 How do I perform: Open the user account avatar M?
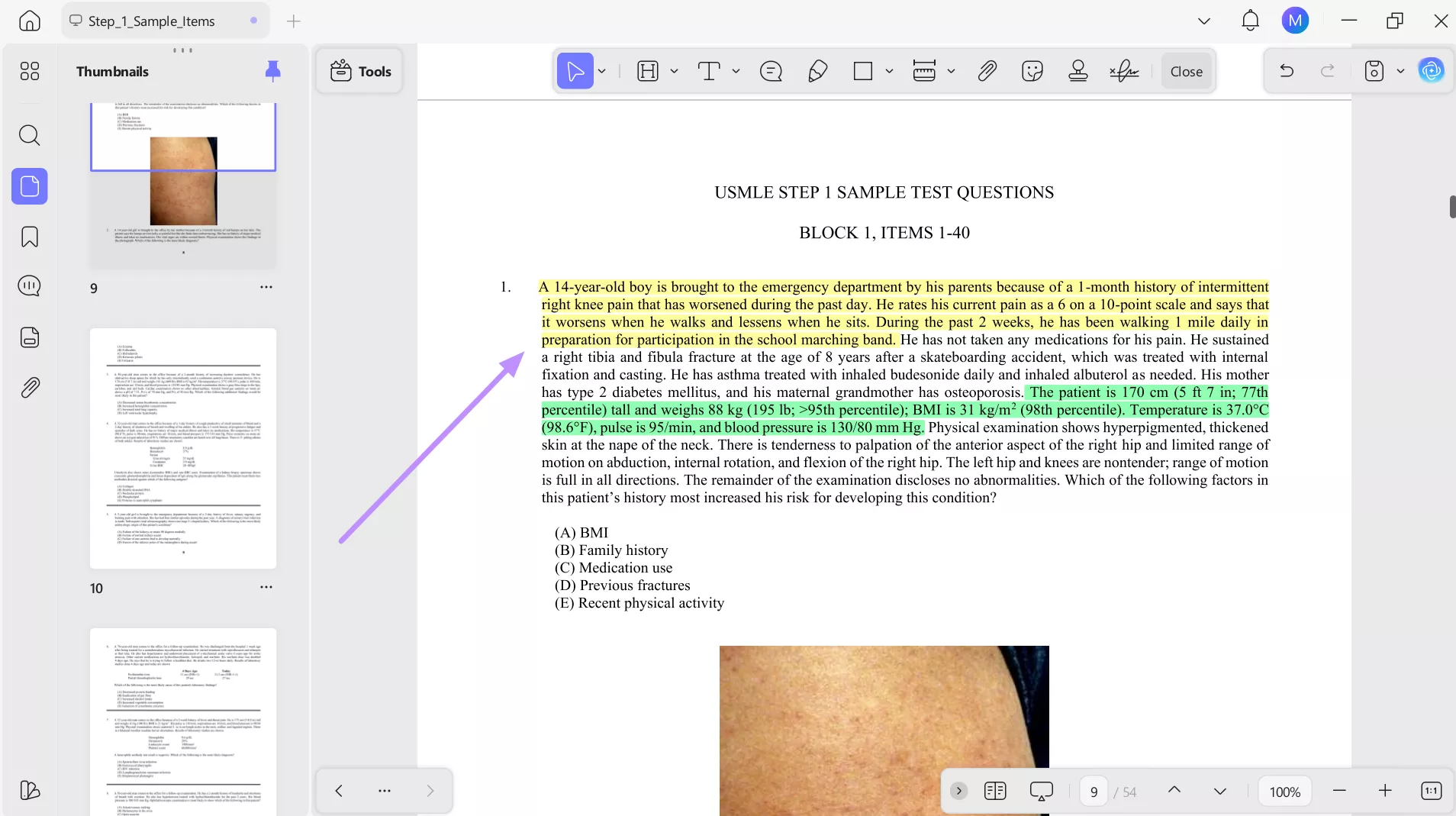point(1295,21)
